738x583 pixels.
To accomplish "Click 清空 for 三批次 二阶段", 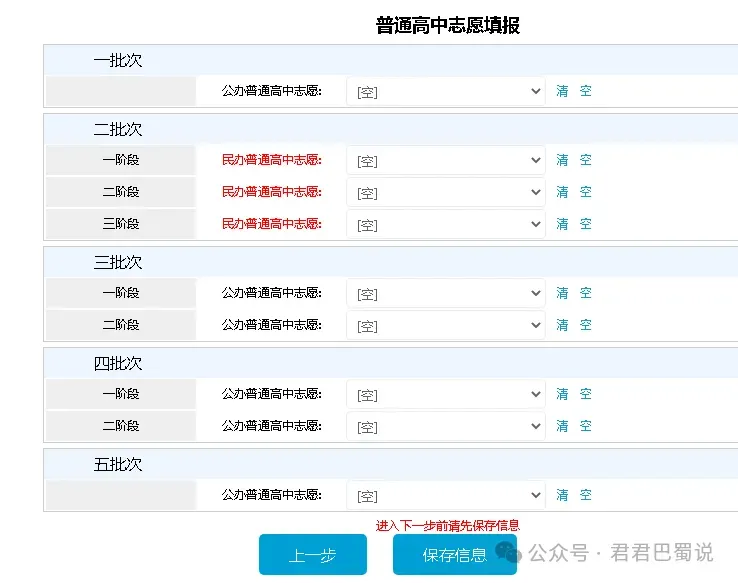I will click(x=574, y=325).
